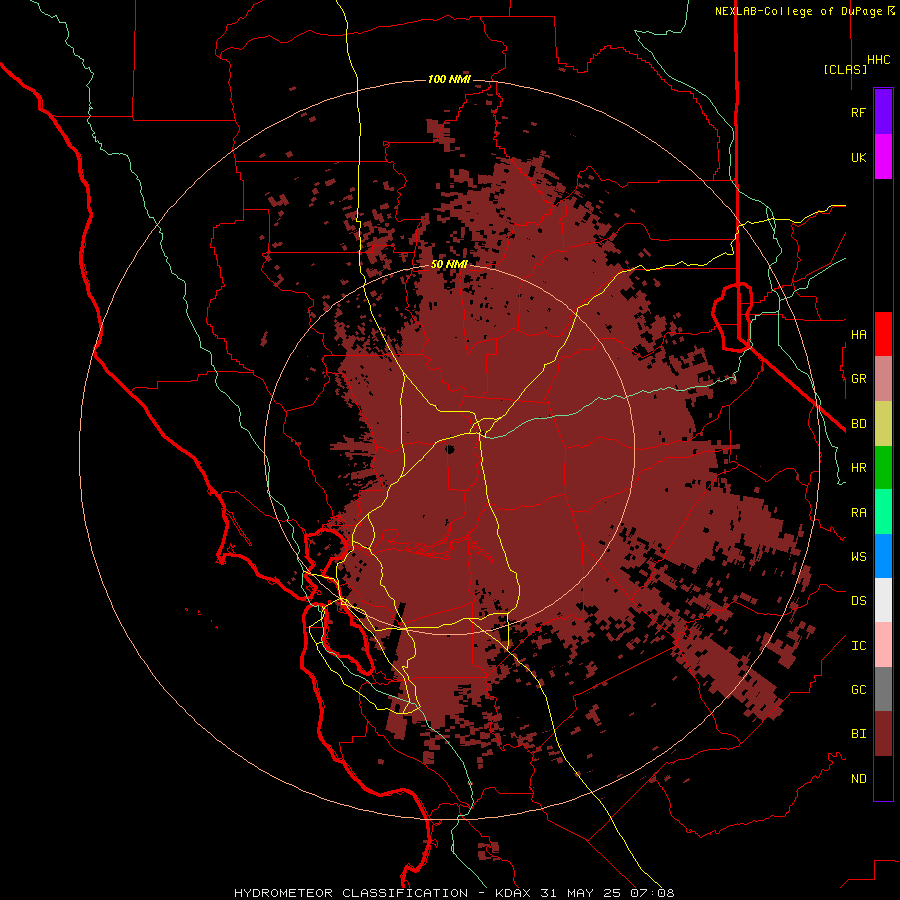Click the RF legend label

(858, 112)
